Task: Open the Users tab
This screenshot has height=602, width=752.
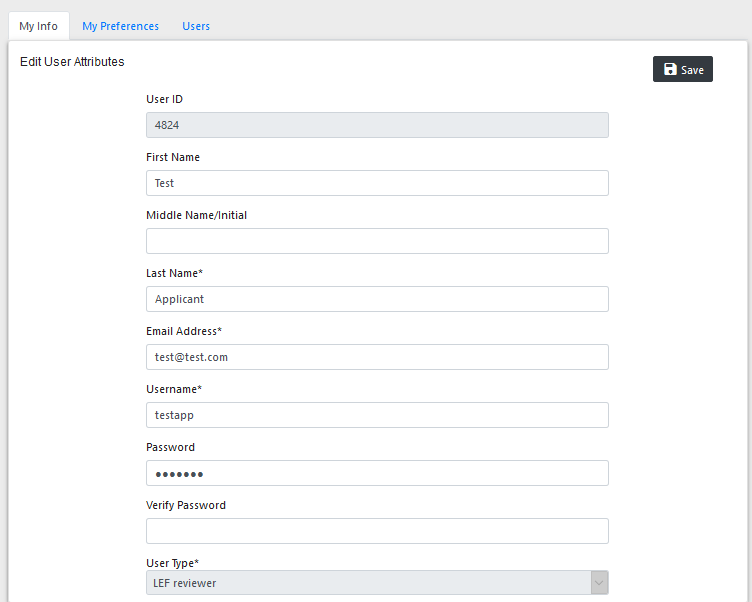Action: [196, 26]
